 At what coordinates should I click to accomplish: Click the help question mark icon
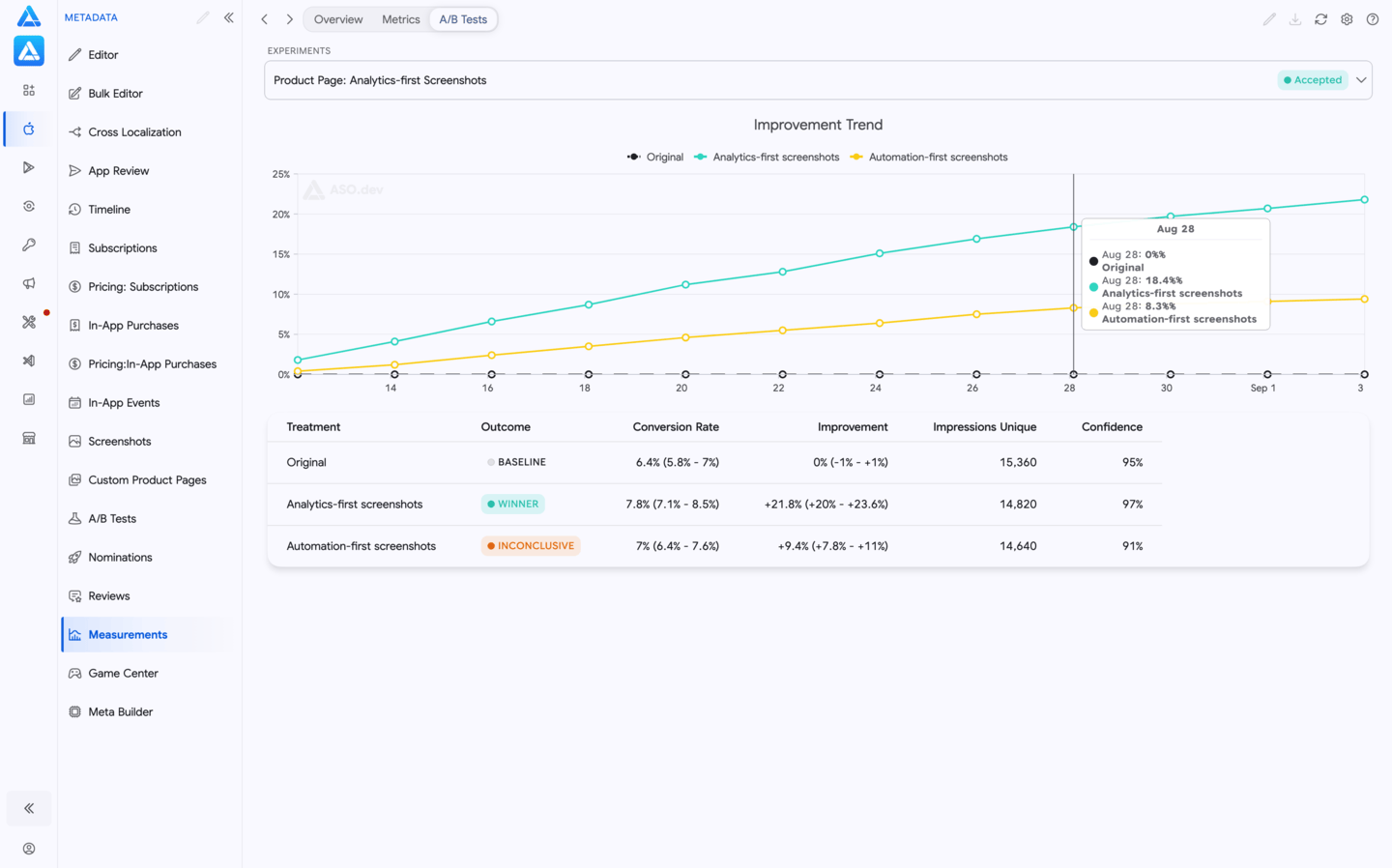click(1373, 19)
